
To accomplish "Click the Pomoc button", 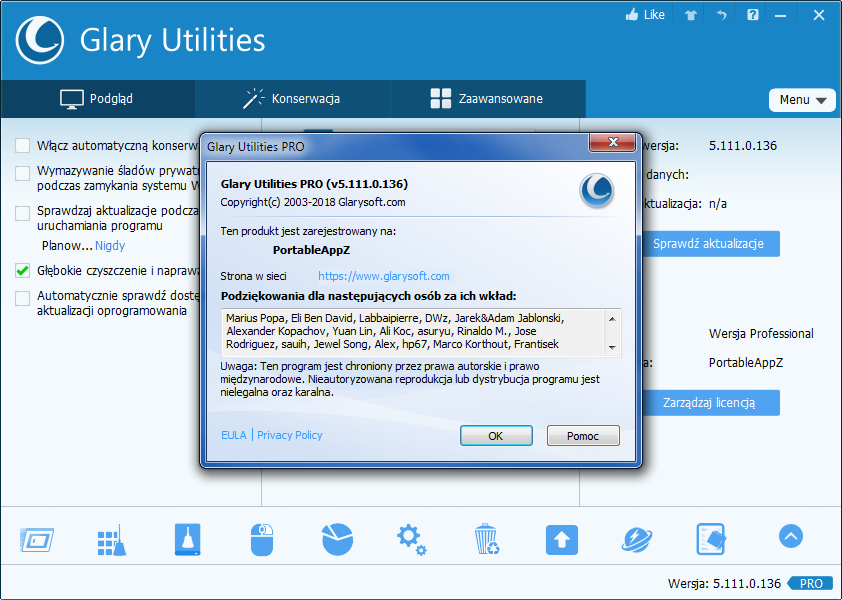I will pyautogui.click(x=583, y=436).
